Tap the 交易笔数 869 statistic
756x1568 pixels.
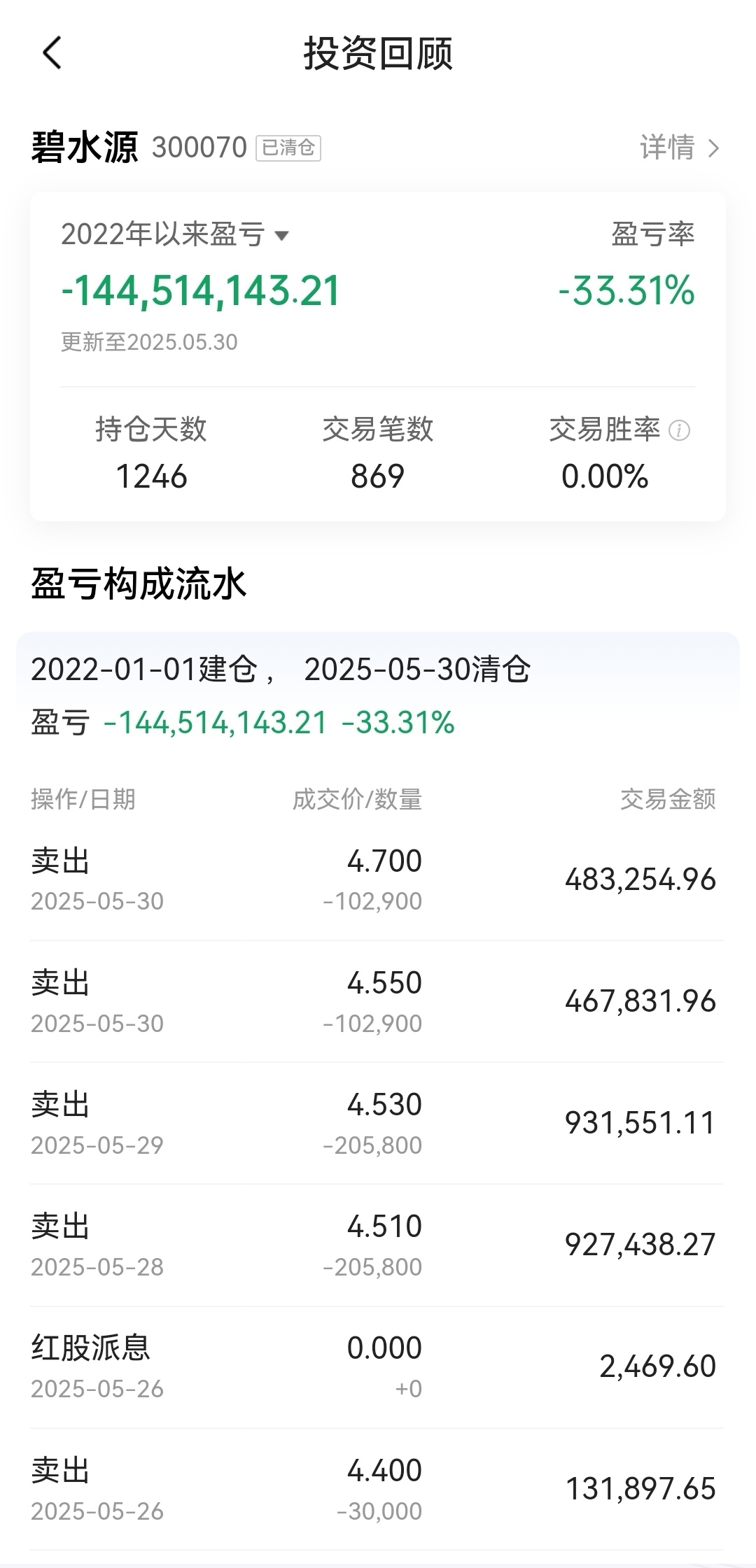point(378,453)
